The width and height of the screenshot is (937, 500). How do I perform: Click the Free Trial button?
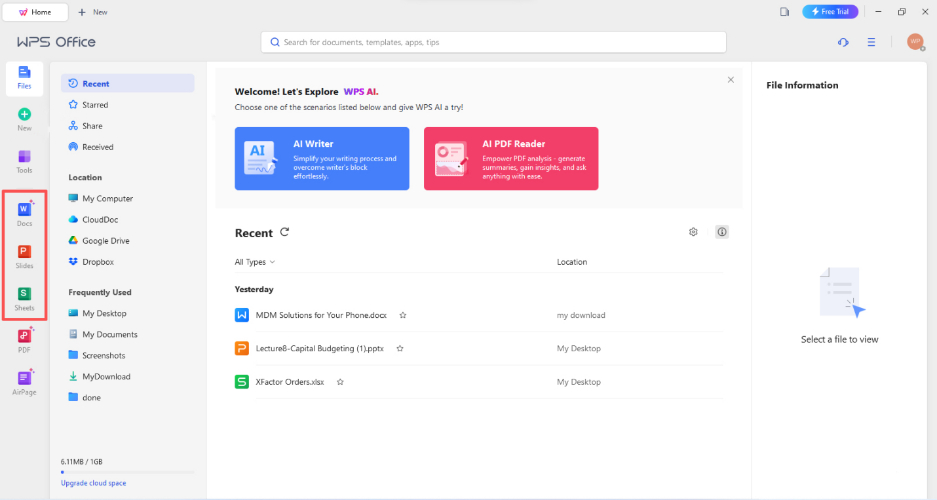click(830, 12)
